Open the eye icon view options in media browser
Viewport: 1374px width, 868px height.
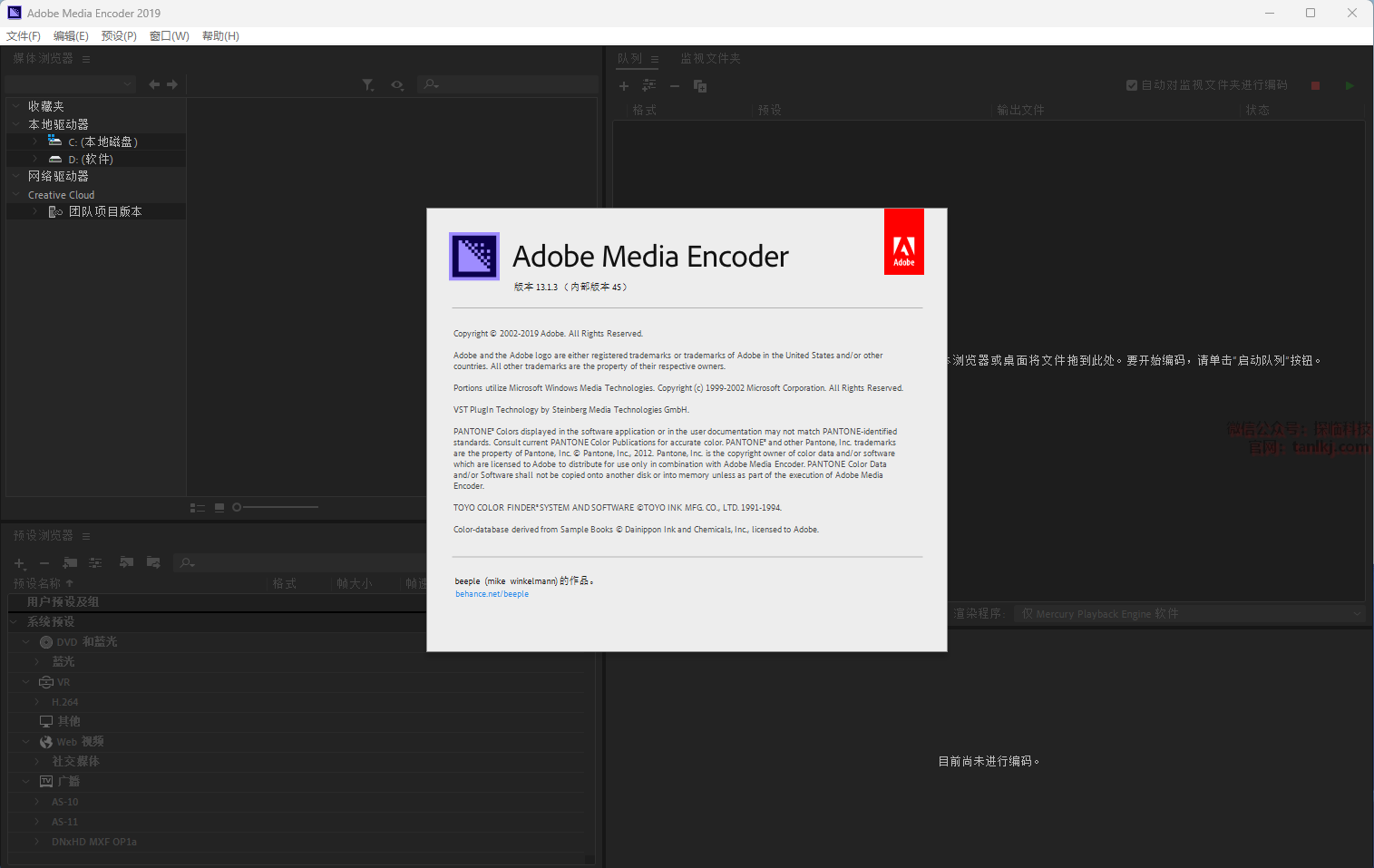coord(397,84)
